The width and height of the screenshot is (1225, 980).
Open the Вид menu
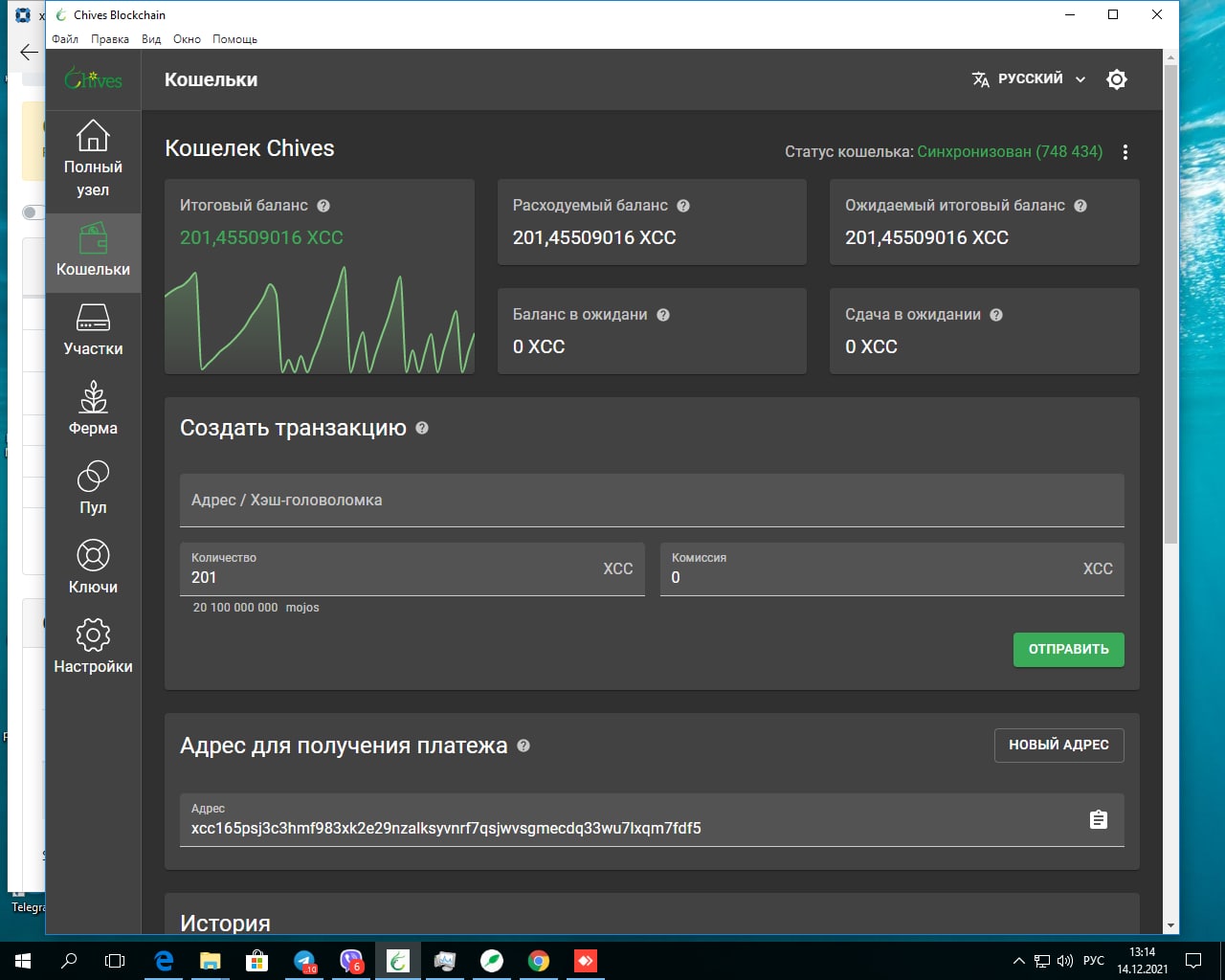click(151, 39)
